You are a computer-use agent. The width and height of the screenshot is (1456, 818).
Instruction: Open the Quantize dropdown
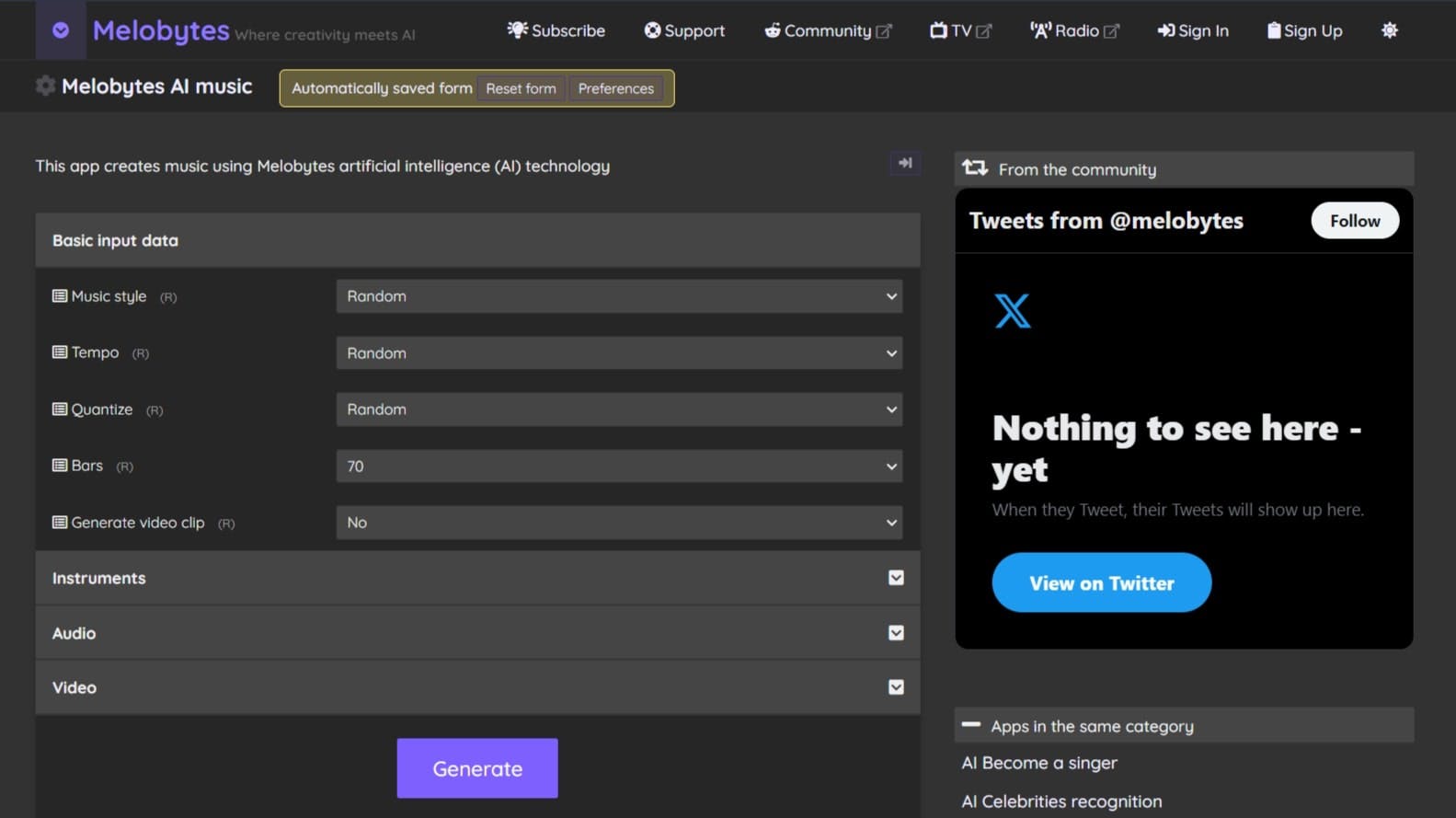[x=619, y=409]
